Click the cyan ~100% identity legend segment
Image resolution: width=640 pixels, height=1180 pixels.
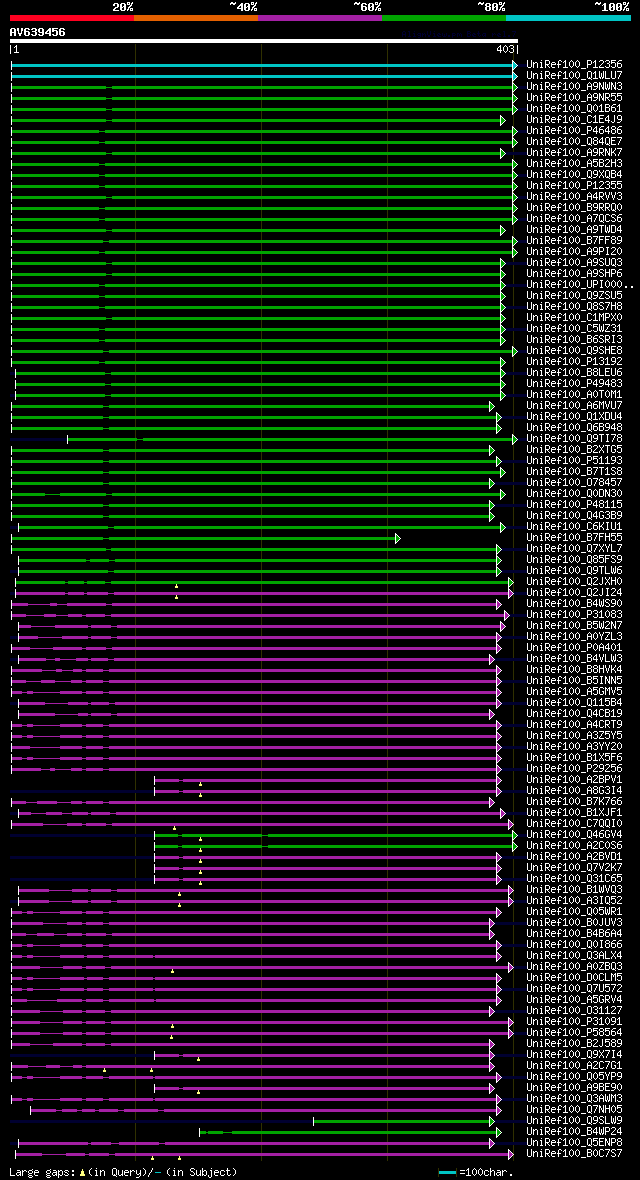pyautogui.click(x=568, y=17)
